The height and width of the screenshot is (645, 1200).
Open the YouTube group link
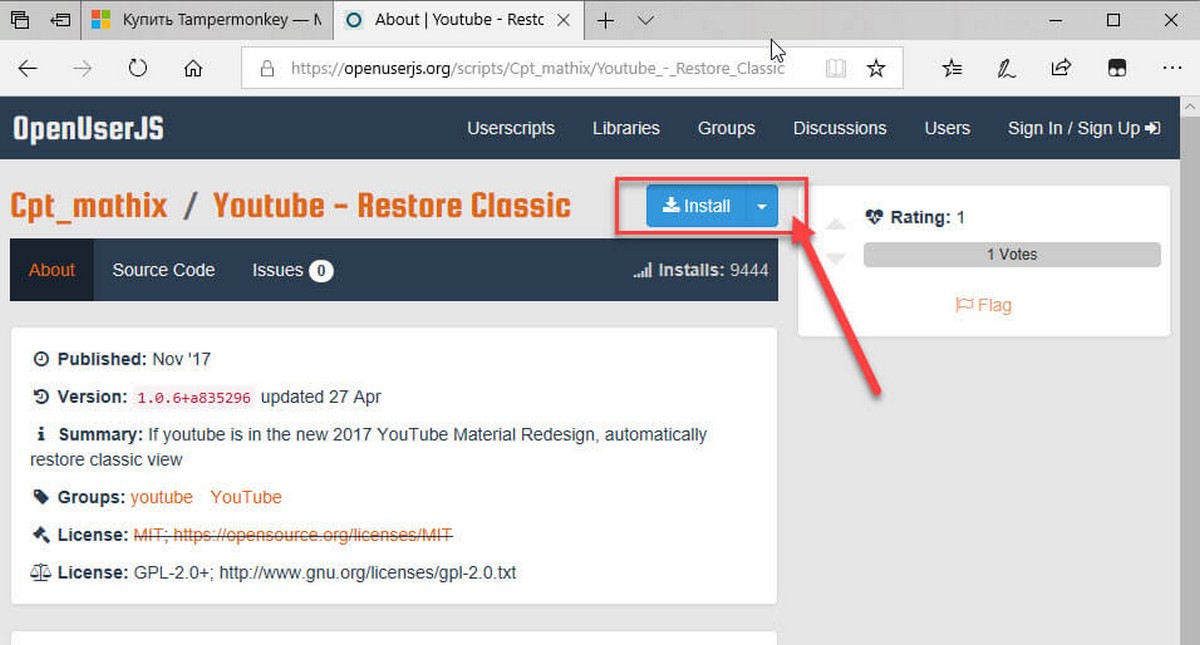246,497
